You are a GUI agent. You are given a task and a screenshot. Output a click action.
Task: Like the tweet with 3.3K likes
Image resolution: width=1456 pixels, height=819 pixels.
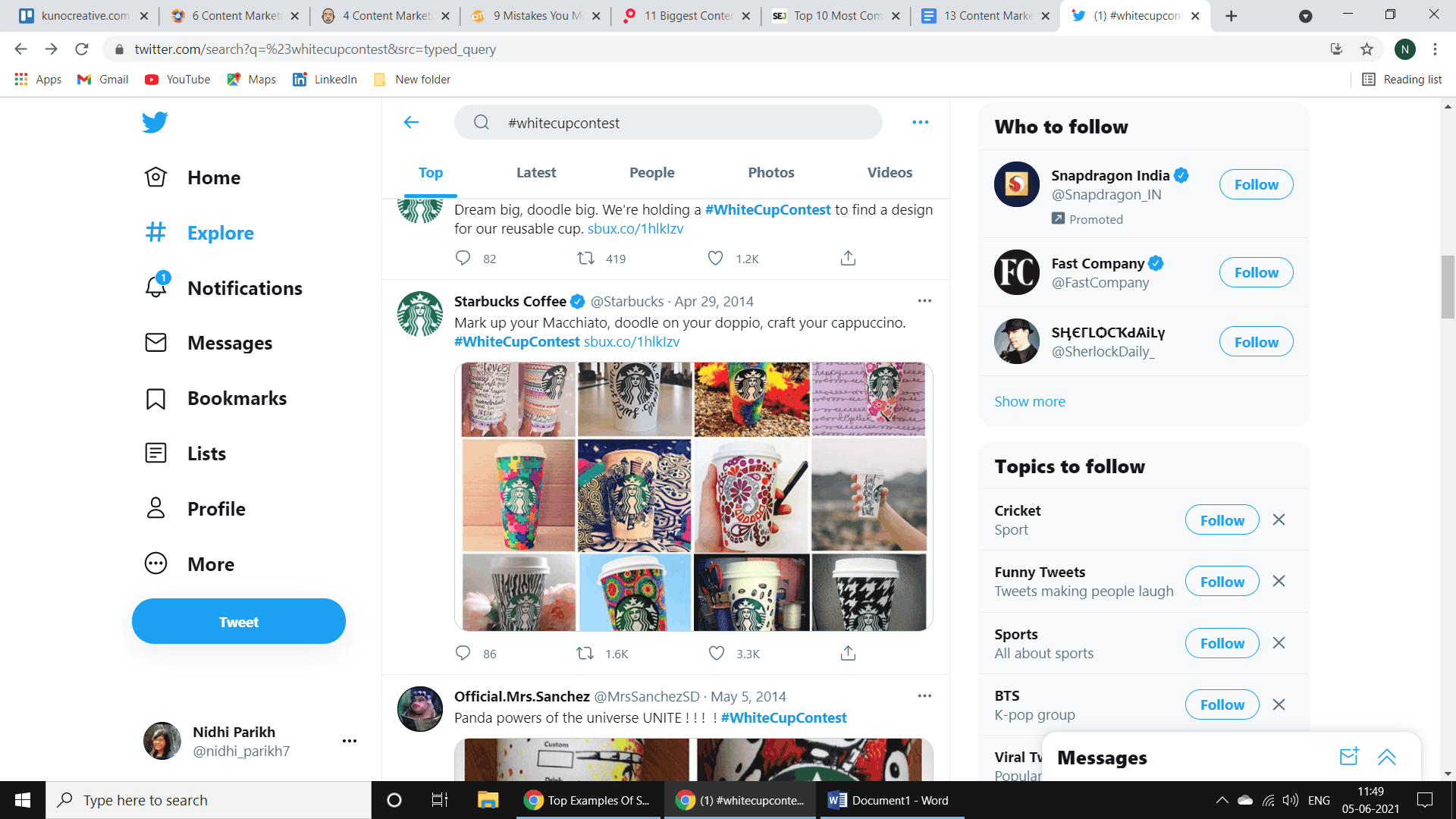[x=717, y=653]
